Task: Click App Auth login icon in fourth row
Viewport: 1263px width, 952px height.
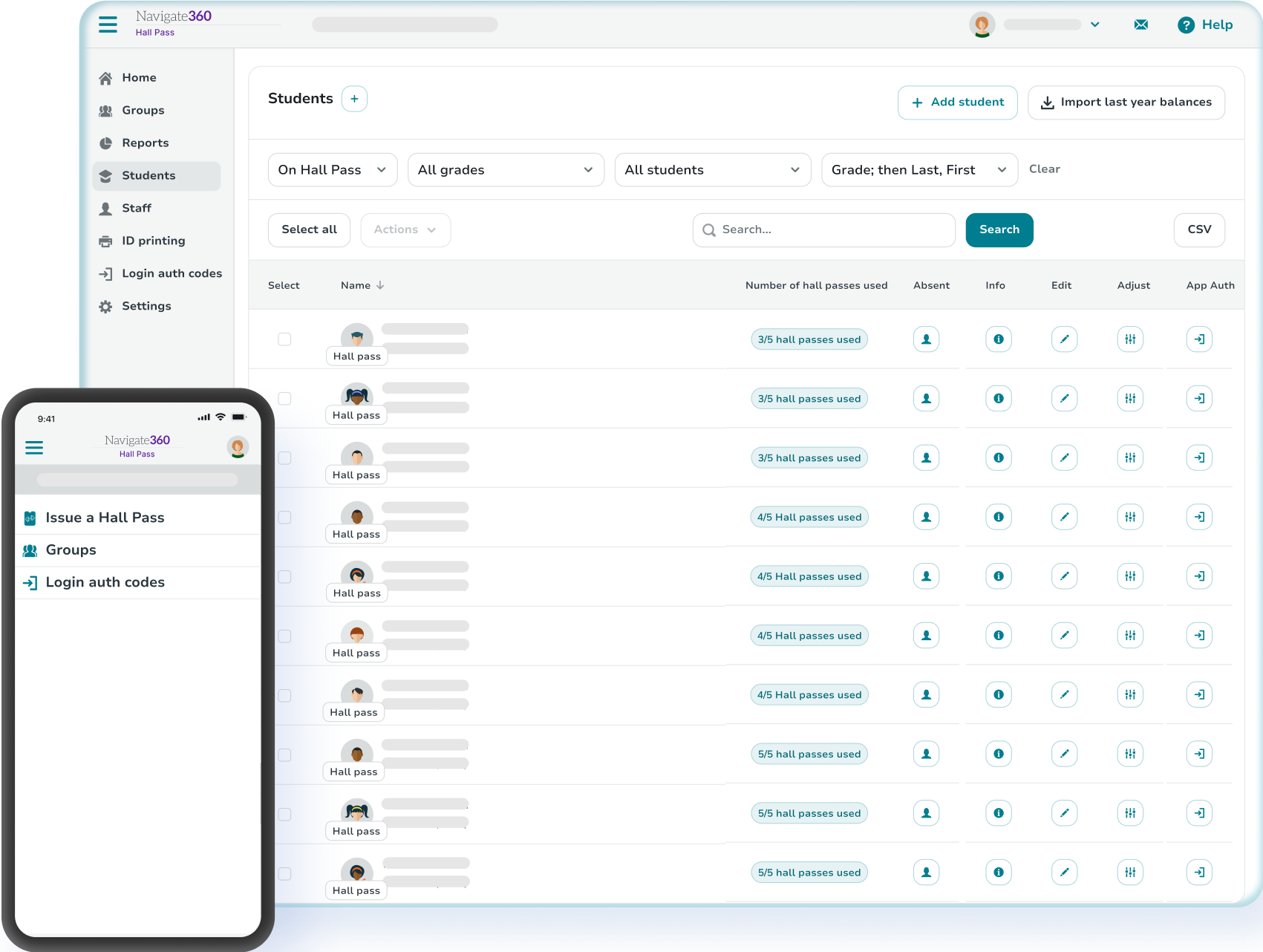Action: pos(1199,517)
